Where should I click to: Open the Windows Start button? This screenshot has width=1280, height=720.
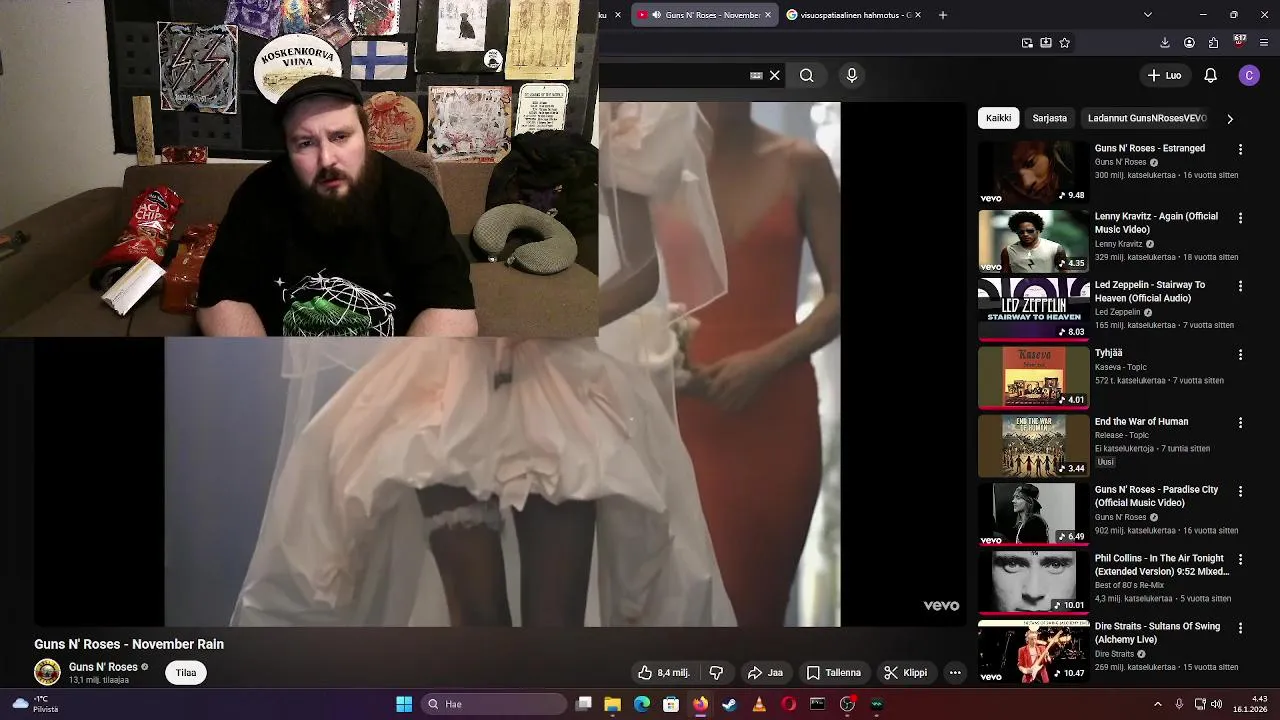pyautogui.click(x=404, y=704)
